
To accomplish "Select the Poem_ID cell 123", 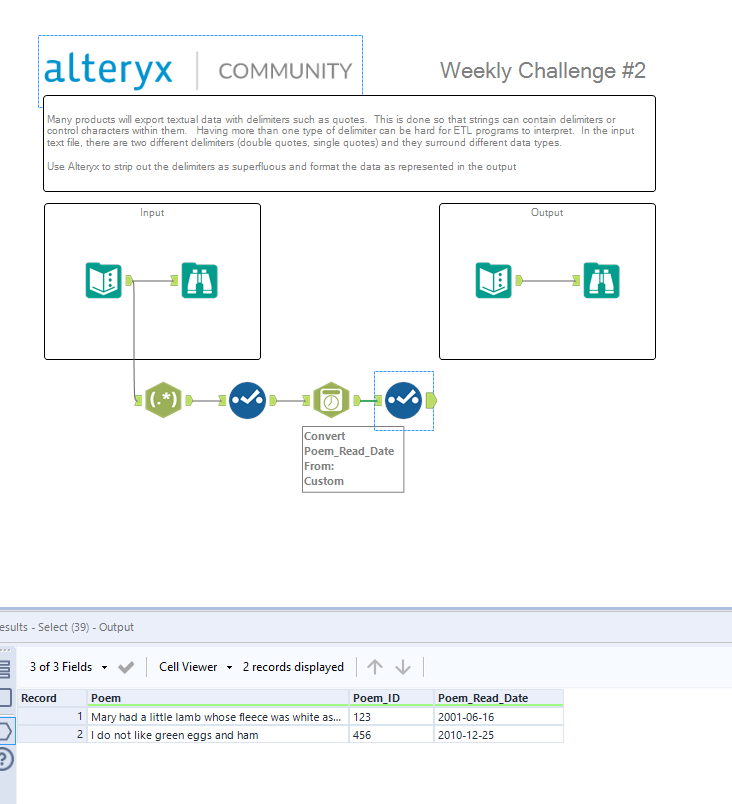I will coord(392,717).
